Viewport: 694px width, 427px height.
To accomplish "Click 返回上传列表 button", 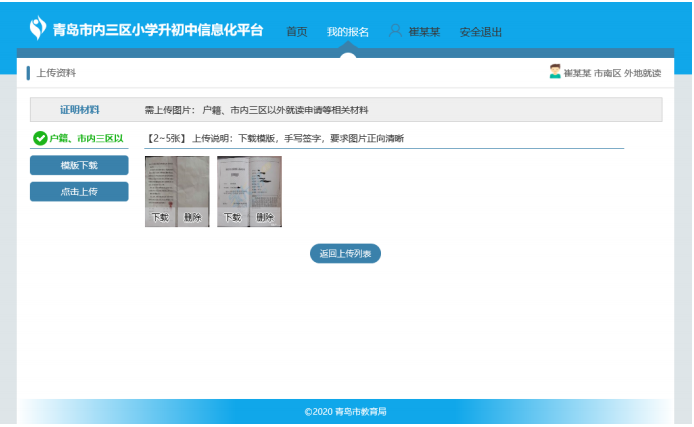I will (345, 254).
